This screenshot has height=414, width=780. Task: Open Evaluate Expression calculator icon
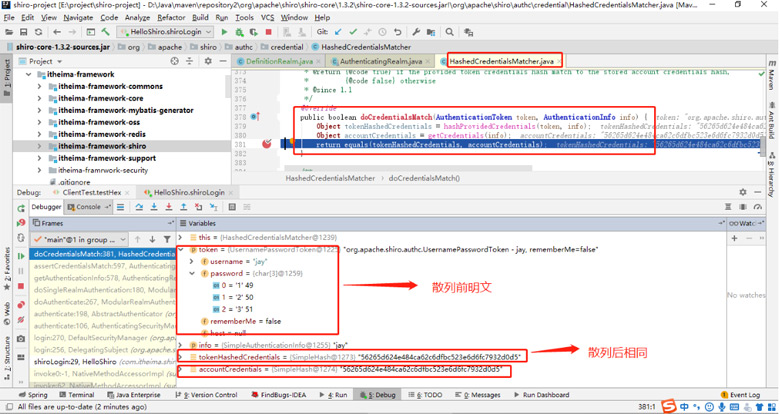pyautogui.click(x=232, y=207)
